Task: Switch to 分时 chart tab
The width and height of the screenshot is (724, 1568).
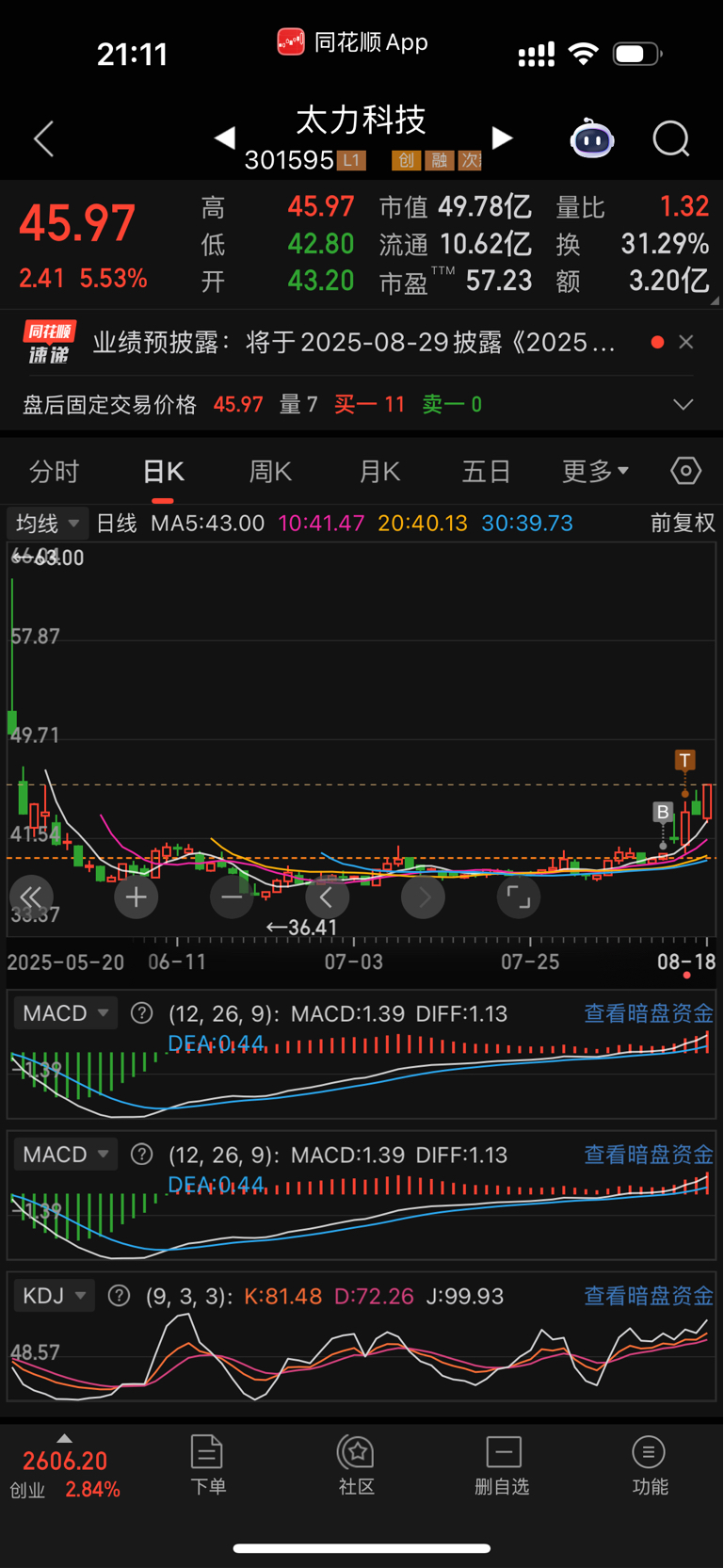Action: coord(55,471)
